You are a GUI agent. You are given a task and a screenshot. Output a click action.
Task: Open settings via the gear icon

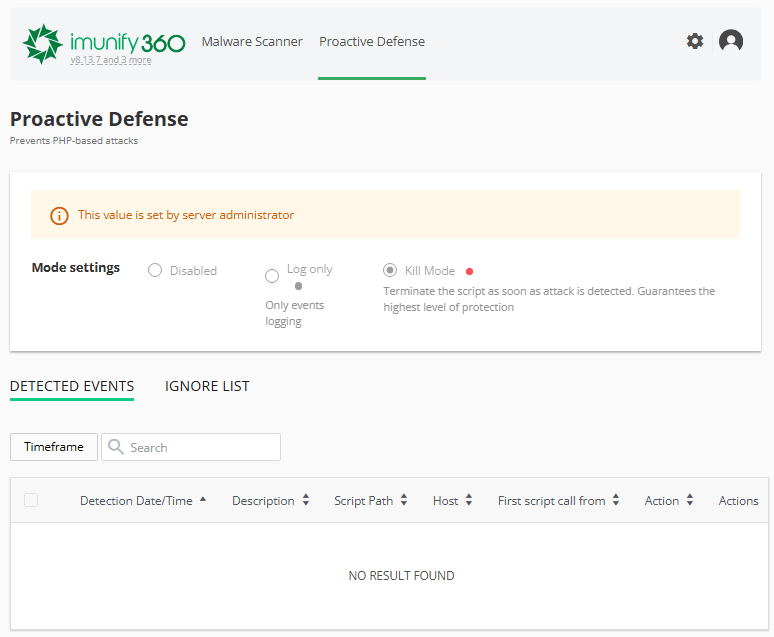695,41
